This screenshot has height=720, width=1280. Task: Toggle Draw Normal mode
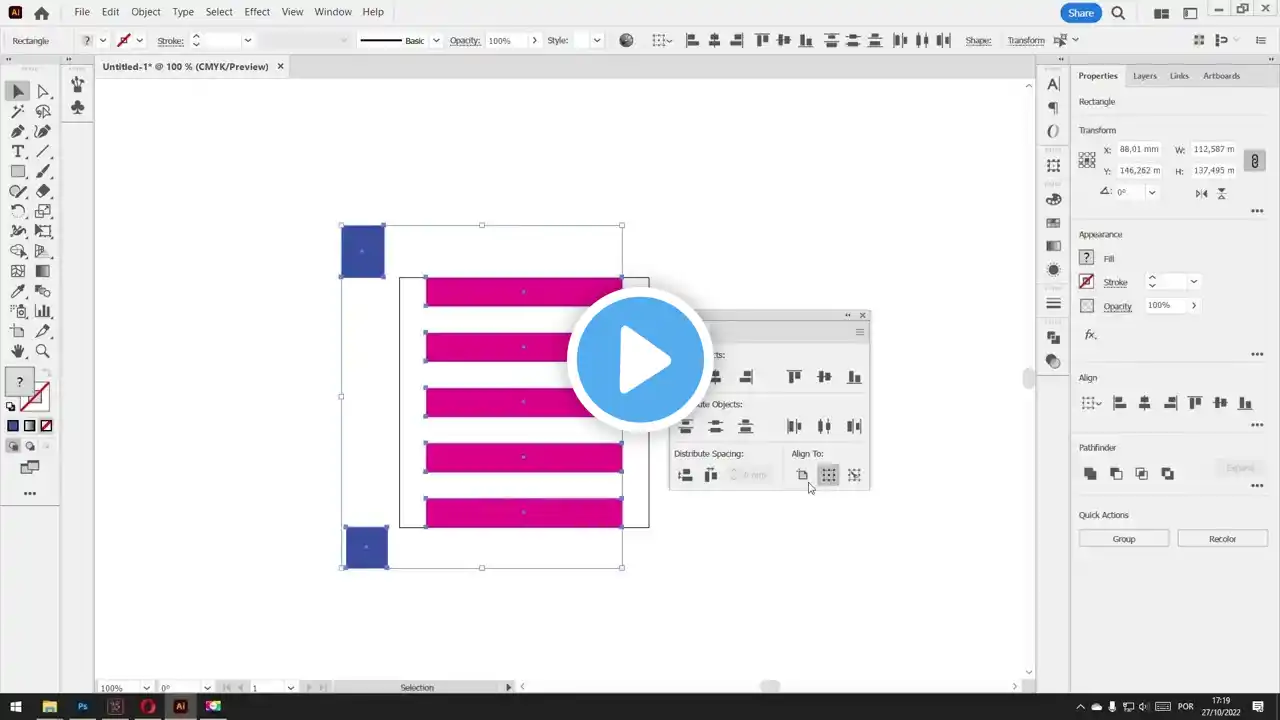[13, 446]
